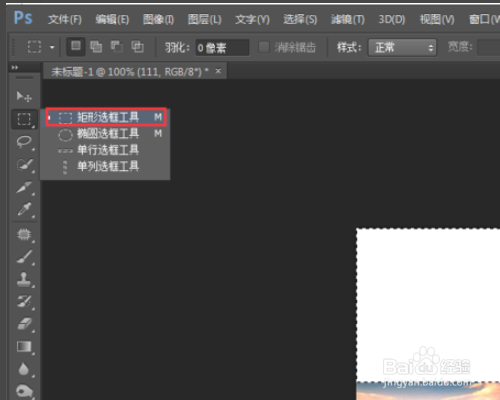Open the 视图(V) menu

pyautogui.click(x=437, y=20)
